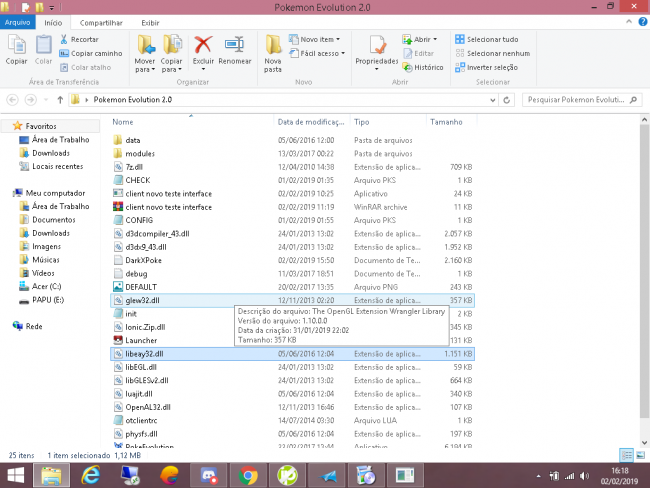This screenshot has height=488, width=650.
Task: Click Selecionar tudo
Action: pos(487,39)
